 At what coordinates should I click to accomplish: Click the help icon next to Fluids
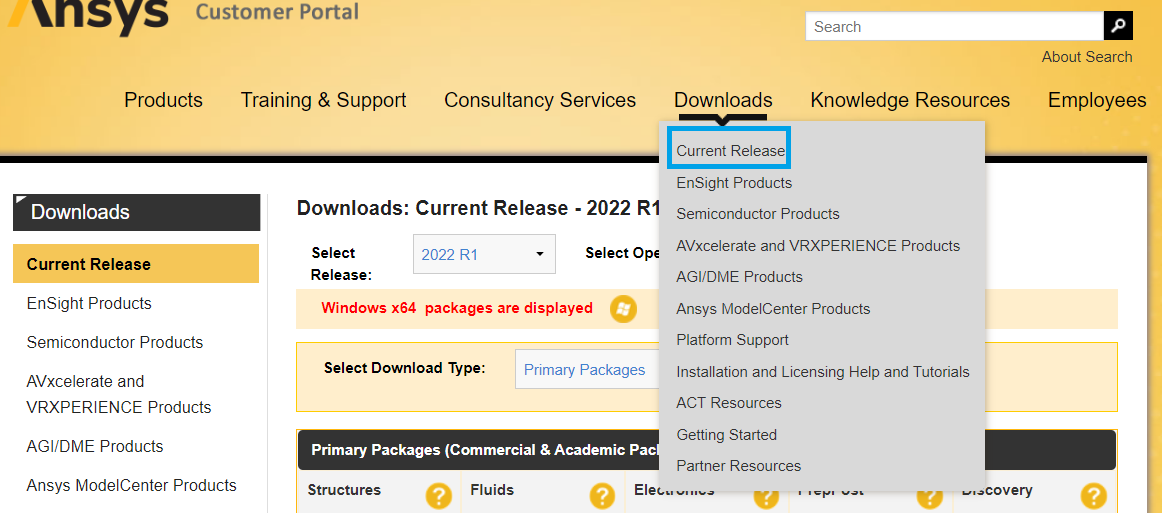pos(602,496)
